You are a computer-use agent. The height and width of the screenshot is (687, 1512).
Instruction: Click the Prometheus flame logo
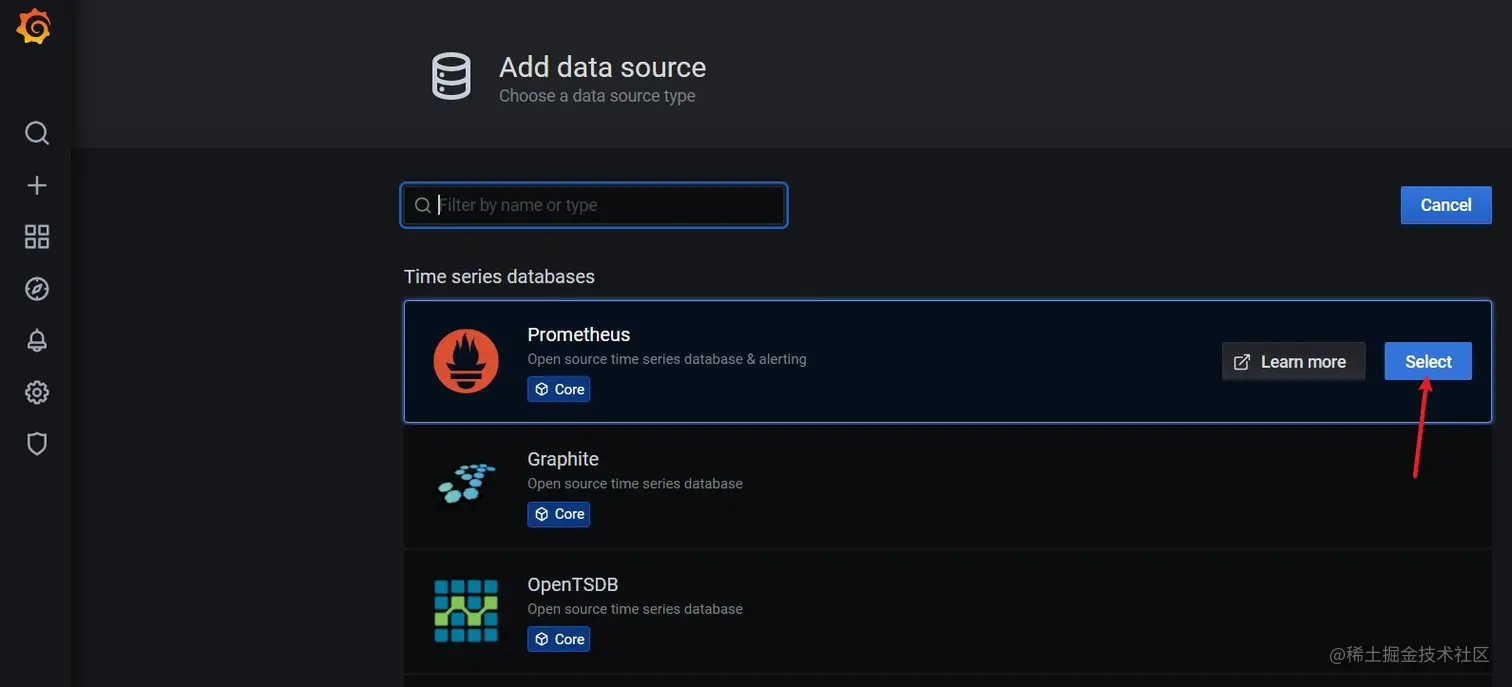pos(466,361)
